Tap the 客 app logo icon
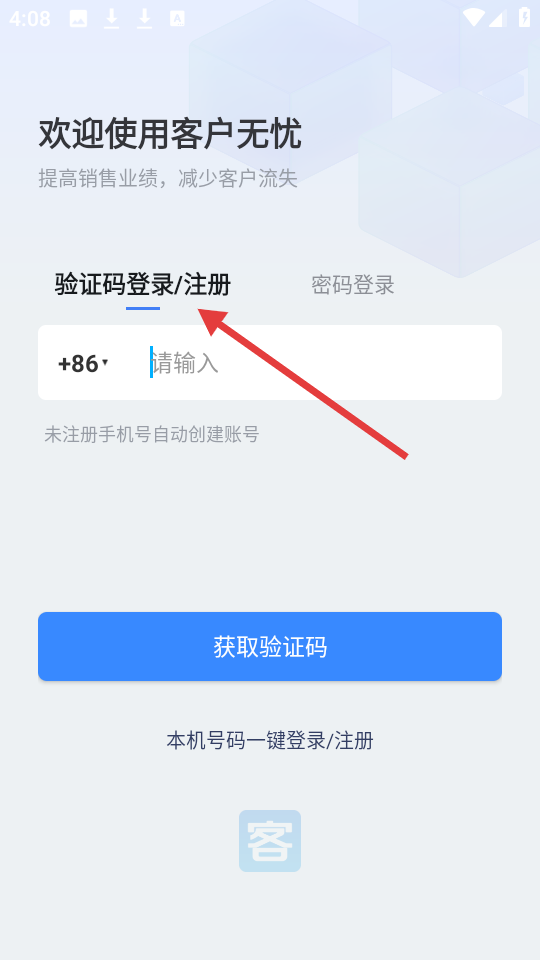This screenshot has height=960, width=540. (x=269, y=841)
